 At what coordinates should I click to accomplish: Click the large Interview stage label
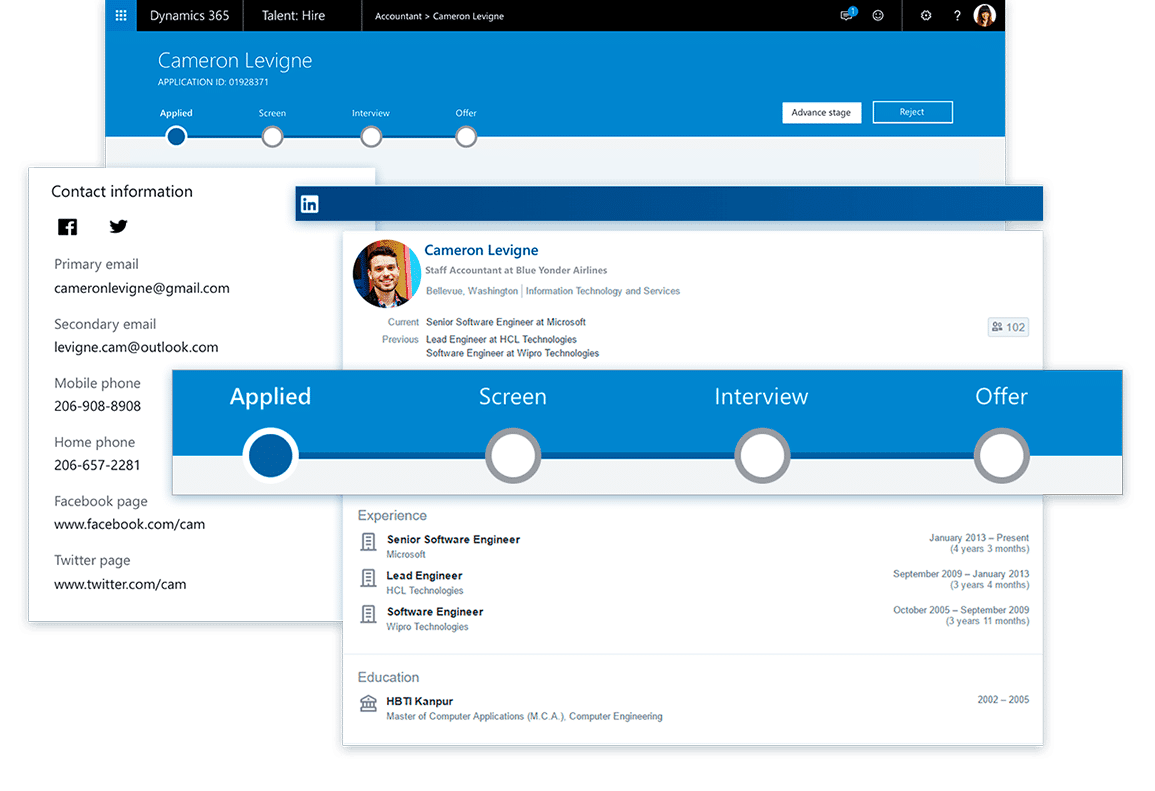pyautogui.click(x=762, y=397)
